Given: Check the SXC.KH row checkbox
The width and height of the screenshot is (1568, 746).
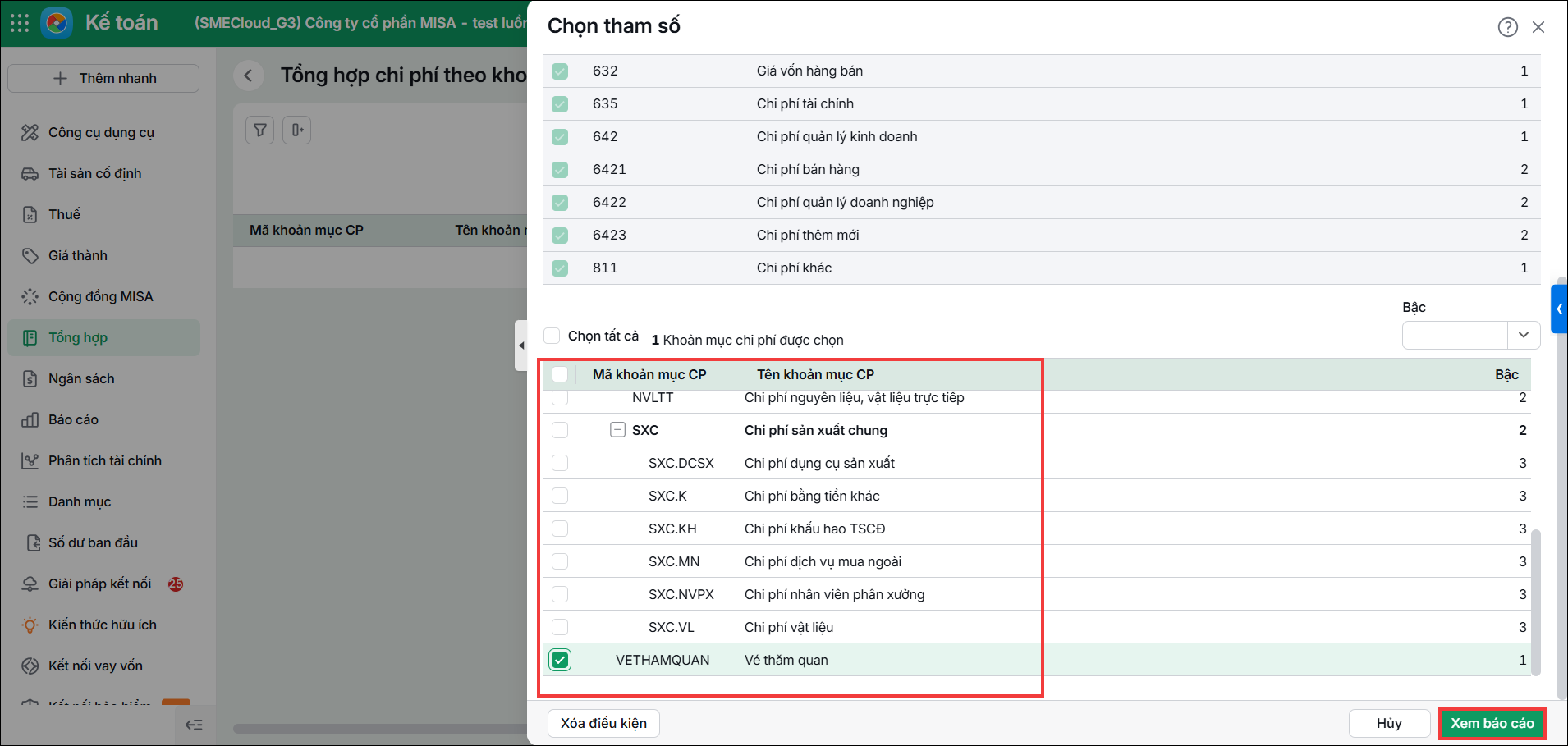Looking at the screenshot, I should point(560,529).
